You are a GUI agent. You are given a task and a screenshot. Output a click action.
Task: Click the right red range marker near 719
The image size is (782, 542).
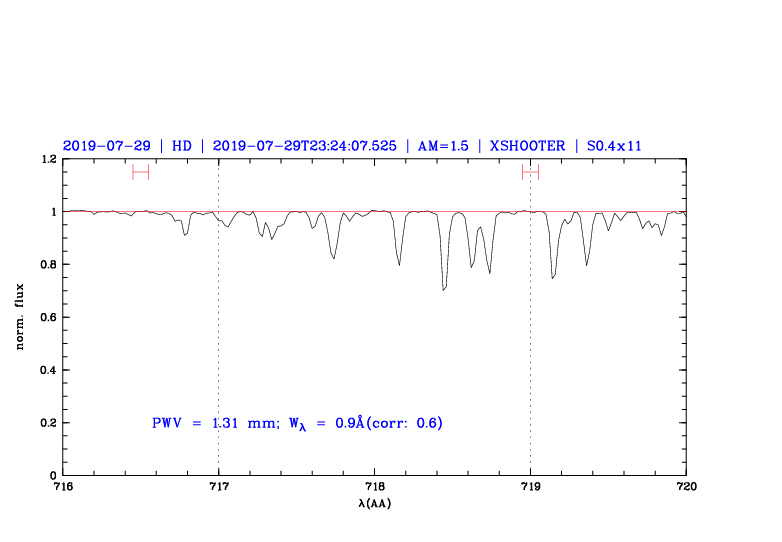coord(530,172)
